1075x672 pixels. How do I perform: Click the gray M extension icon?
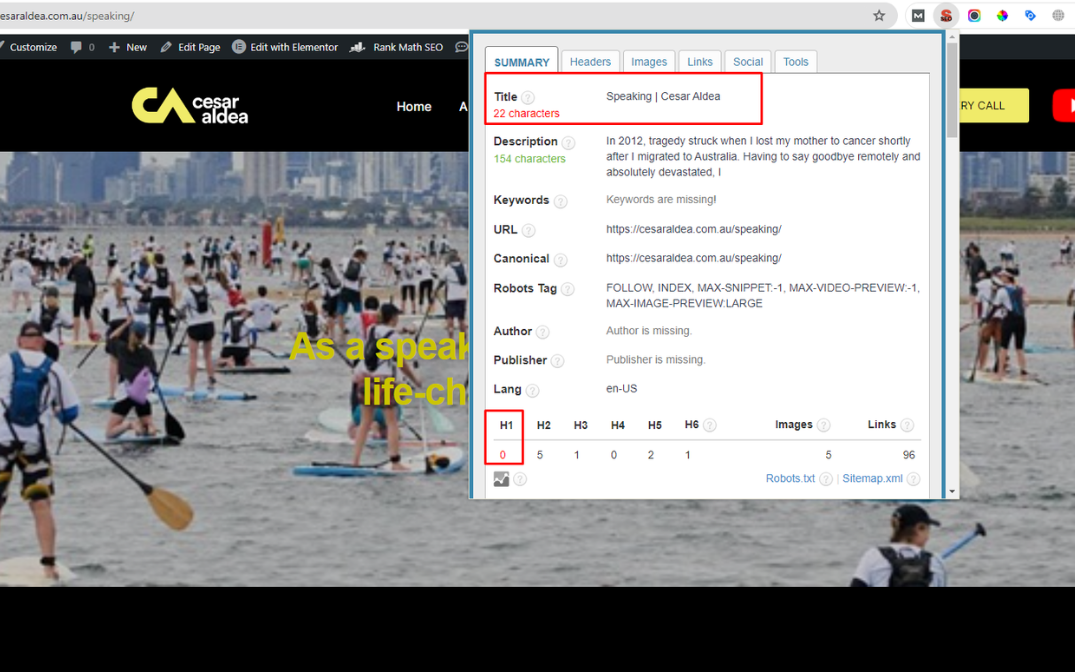point(917,15)
